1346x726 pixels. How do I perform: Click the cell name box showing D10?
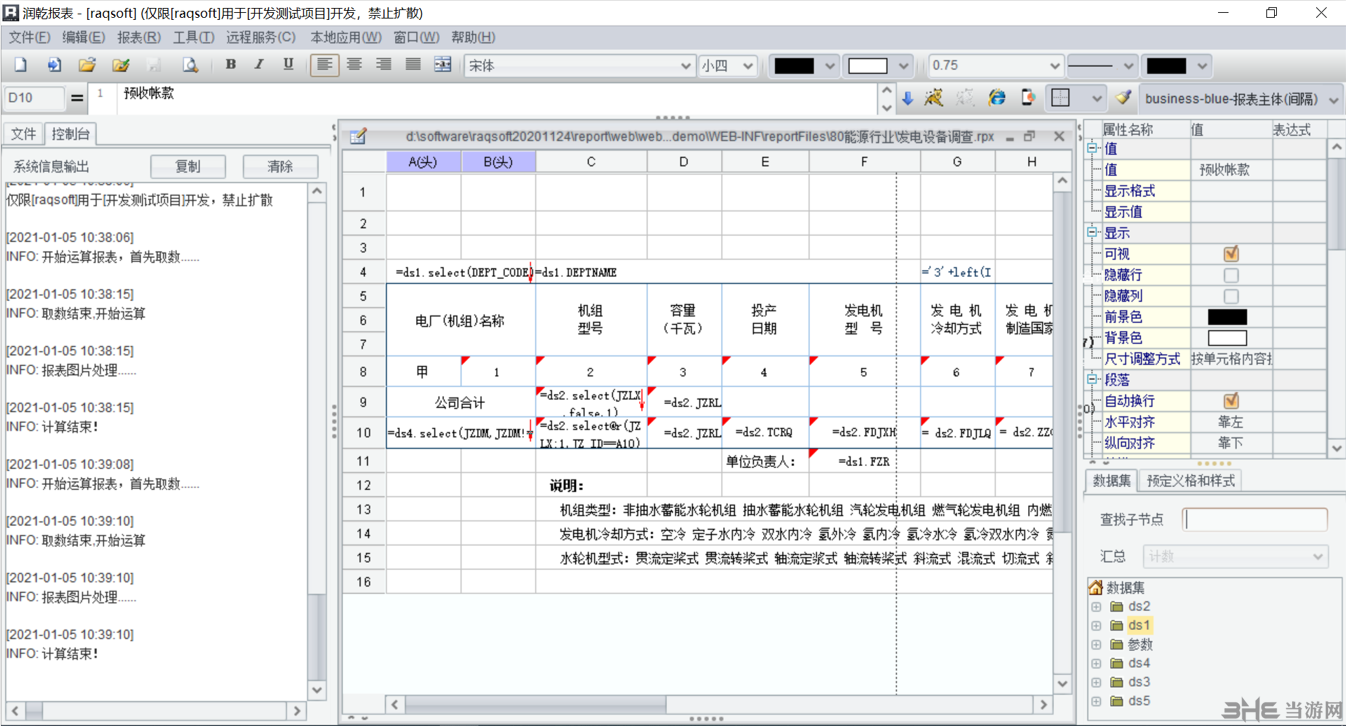click(x=34, y=98)
